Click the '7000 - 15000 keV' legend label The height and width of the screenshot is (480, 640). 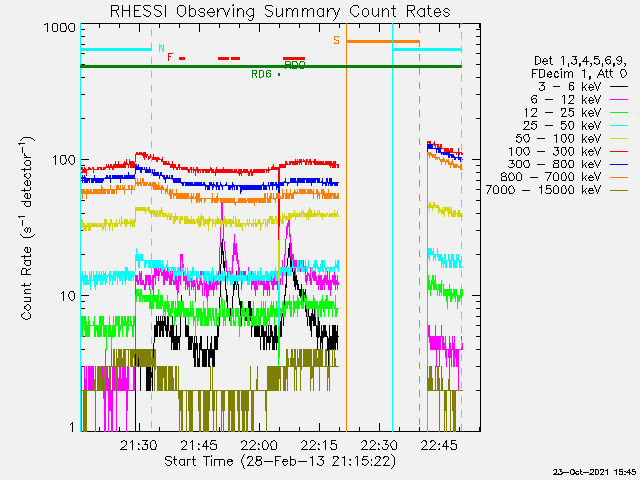point(543,190)
